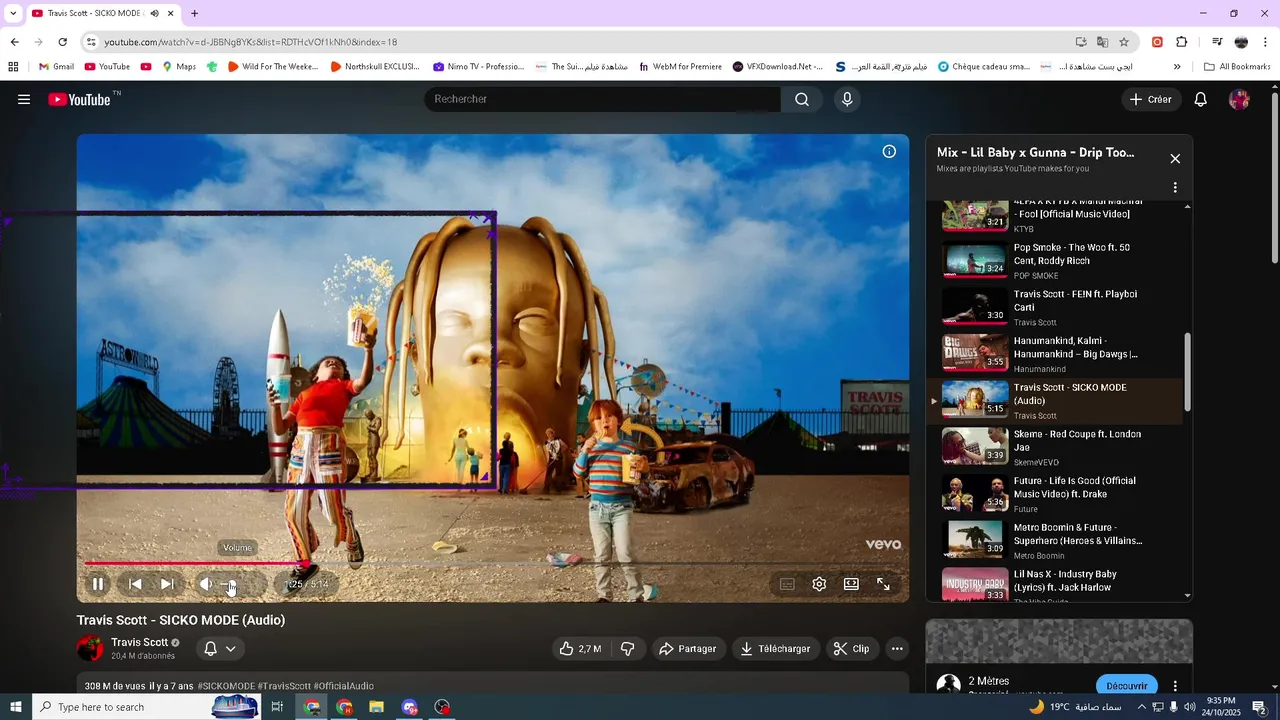
Task: Create a Clip with scissors button
Action: 852,649
